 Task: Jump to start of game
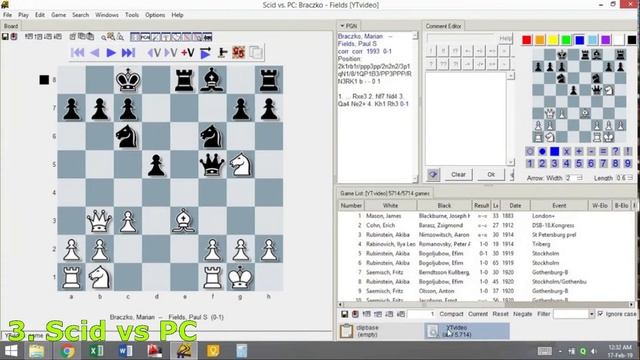coord(77,52)
